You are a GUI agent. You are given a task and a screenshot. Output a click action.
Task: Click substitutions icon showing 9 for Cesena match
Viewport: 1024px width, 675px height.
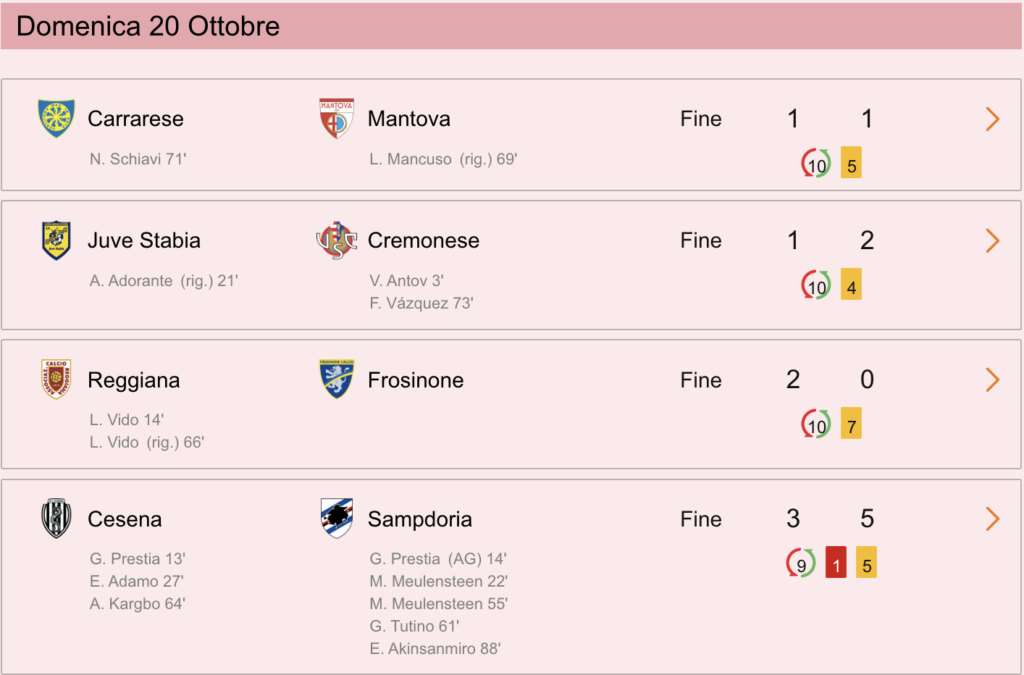801,563
